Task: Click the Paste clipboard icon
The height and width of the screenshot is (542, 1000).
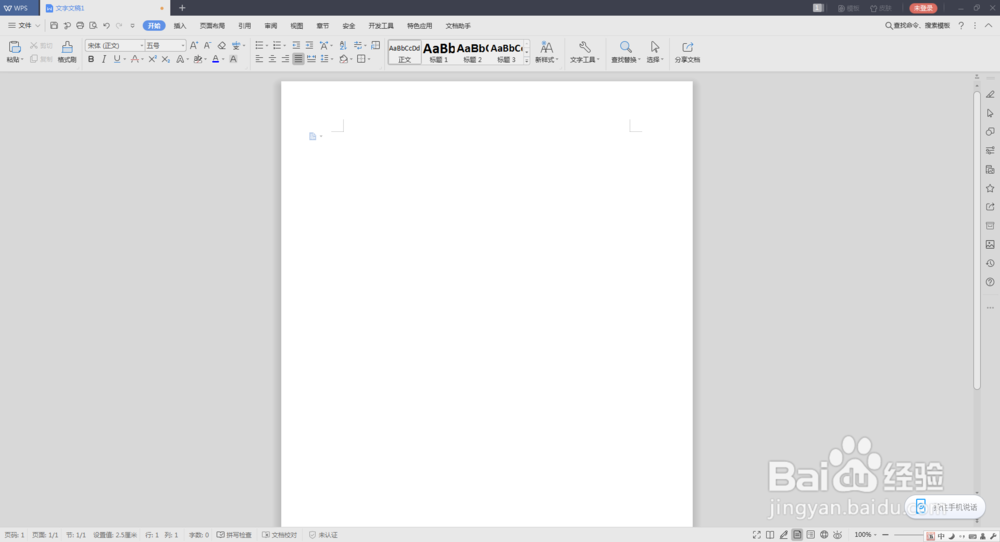Action: point(14,47)
